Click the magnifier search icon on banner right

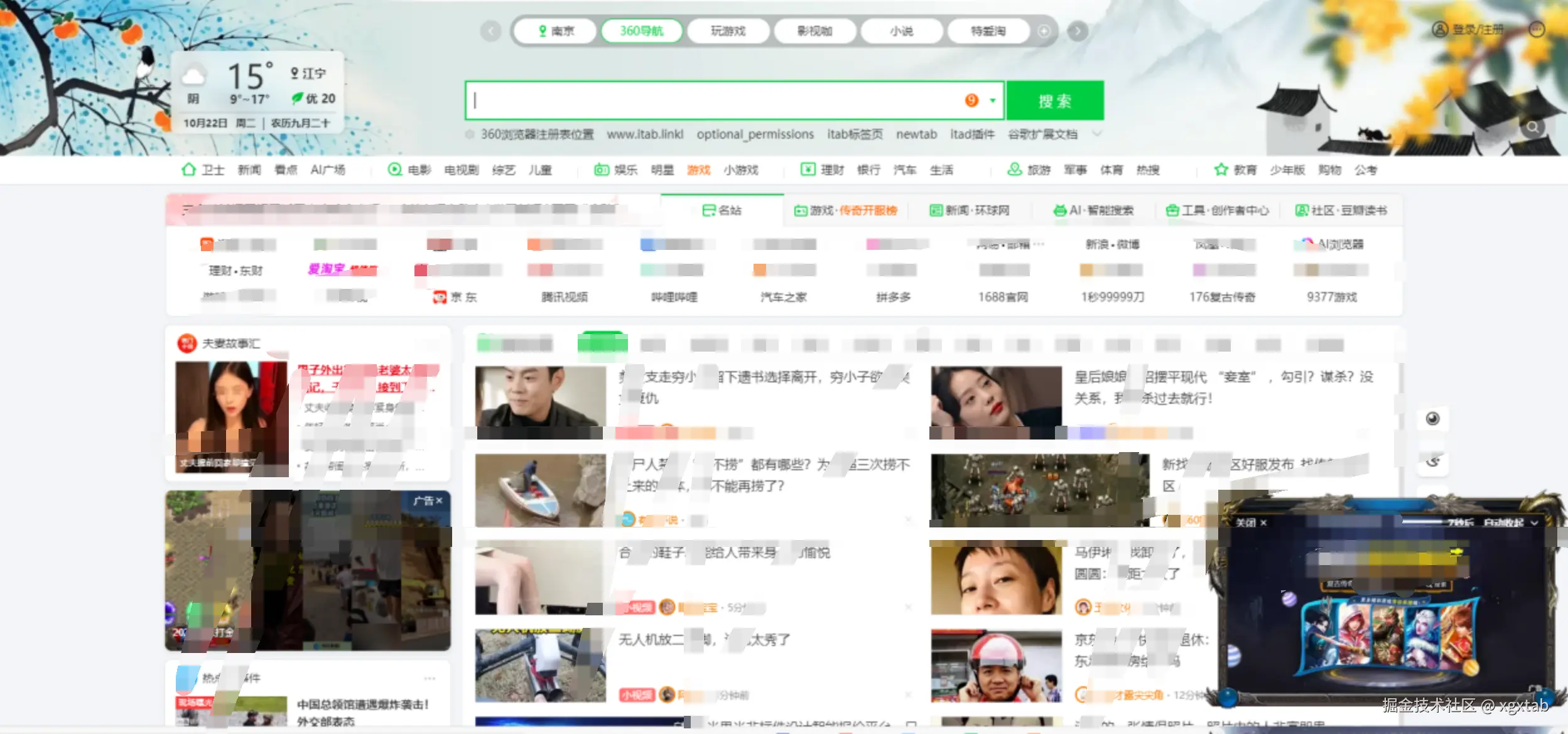[1533, 127]
